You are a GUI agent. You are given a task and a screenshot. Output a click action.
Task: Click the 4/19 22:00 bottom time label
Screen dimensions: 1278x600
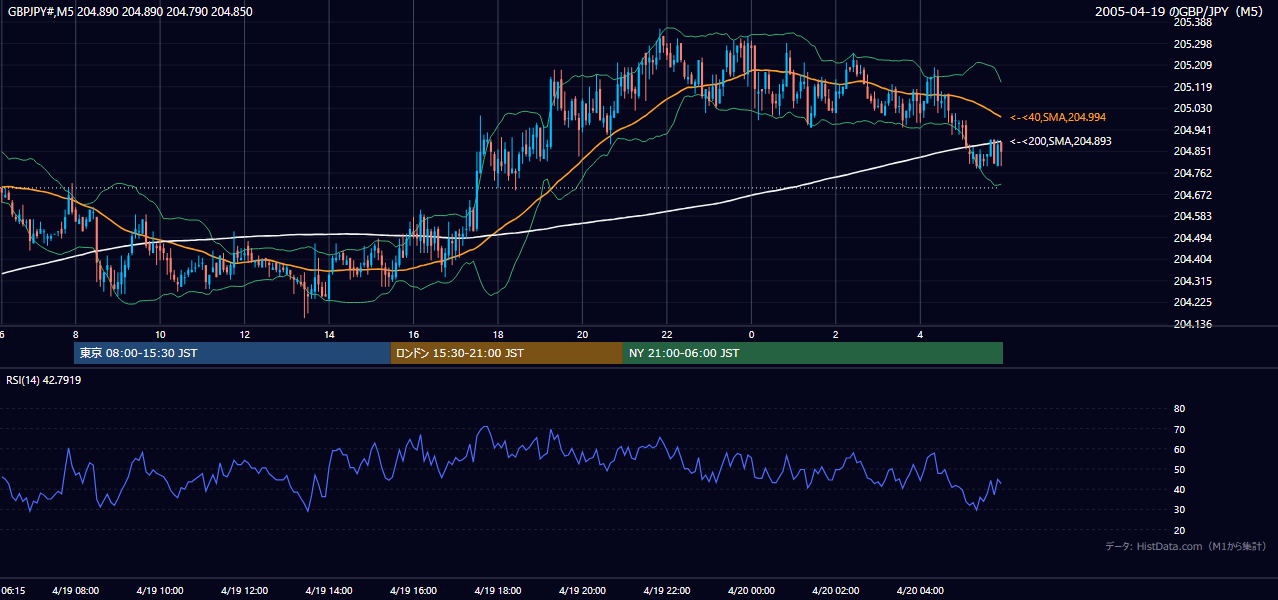coord(667,591)
